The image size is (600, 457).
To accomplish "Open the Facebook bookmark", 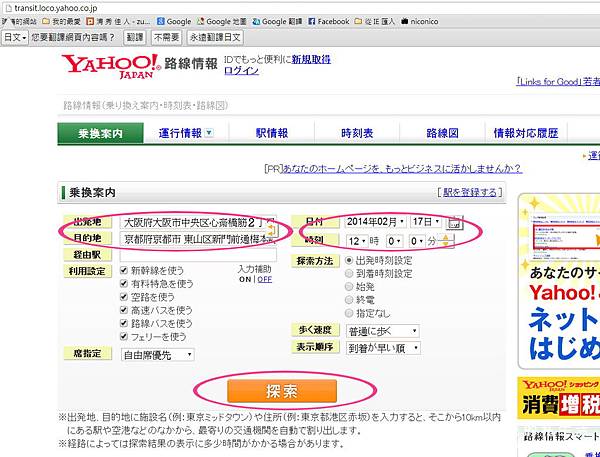I will coord(329,21).
